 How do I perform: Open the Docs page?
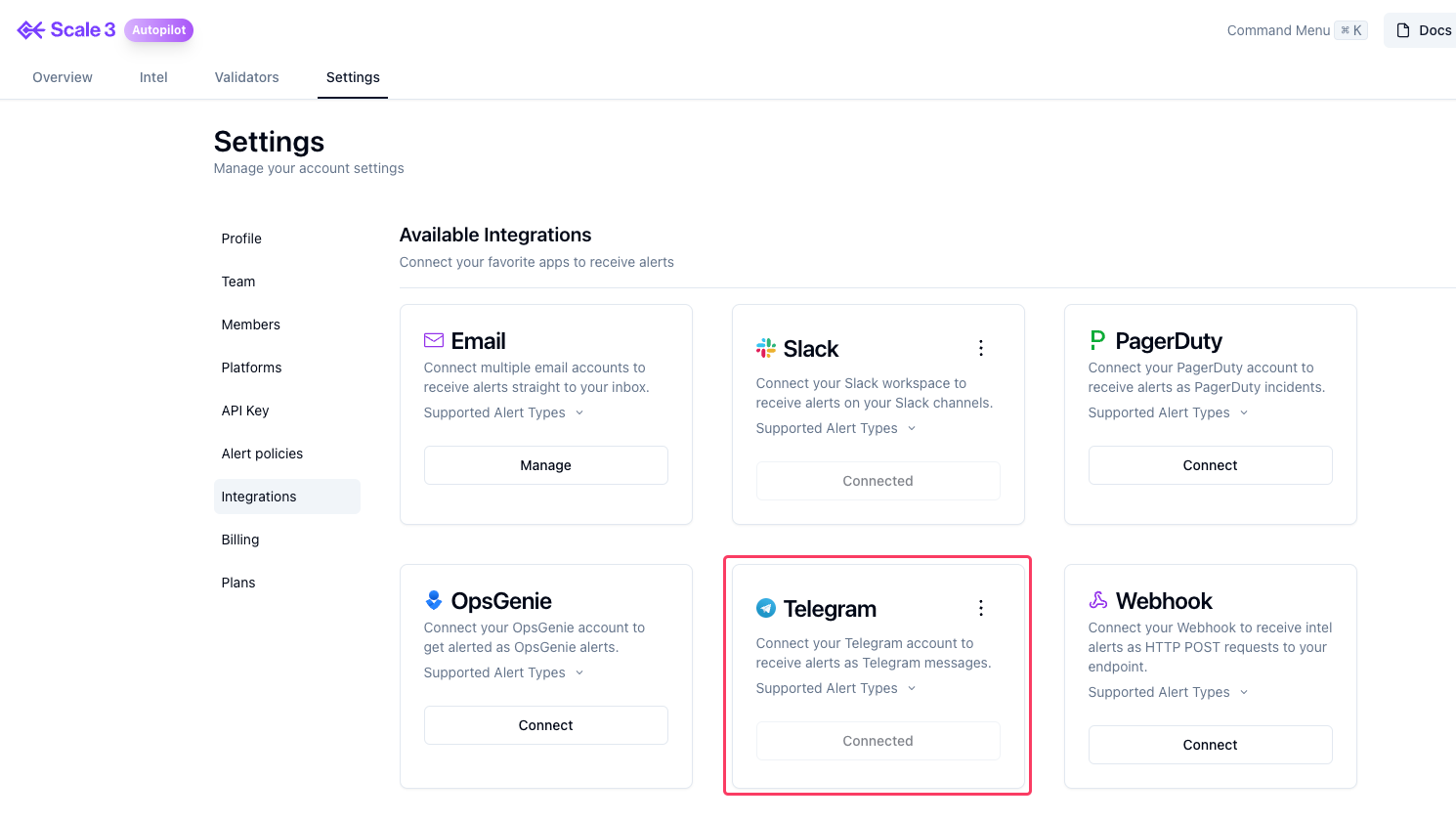tap(1422, 30)
